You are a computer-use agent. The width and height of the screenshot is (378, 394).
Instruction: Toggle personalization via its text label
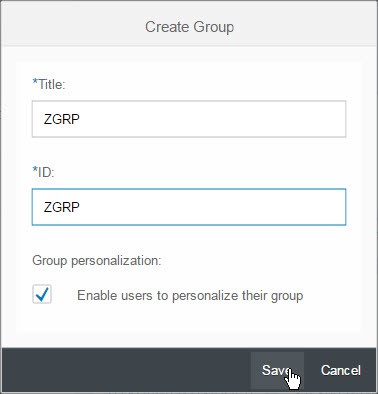190,296
